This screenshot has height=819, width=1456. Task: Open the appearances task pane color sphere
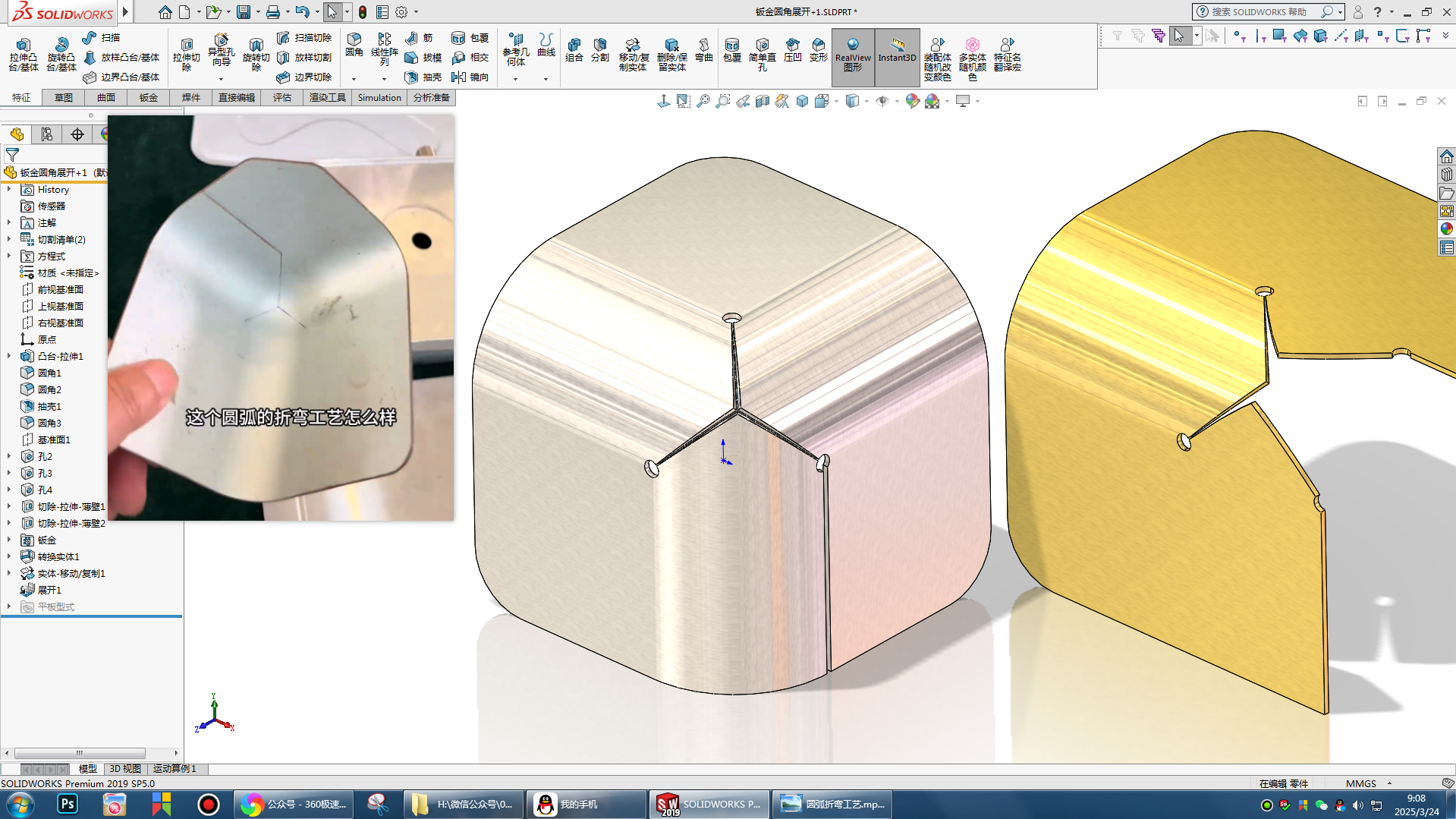pyautogui.click(x=1447, y=228)
